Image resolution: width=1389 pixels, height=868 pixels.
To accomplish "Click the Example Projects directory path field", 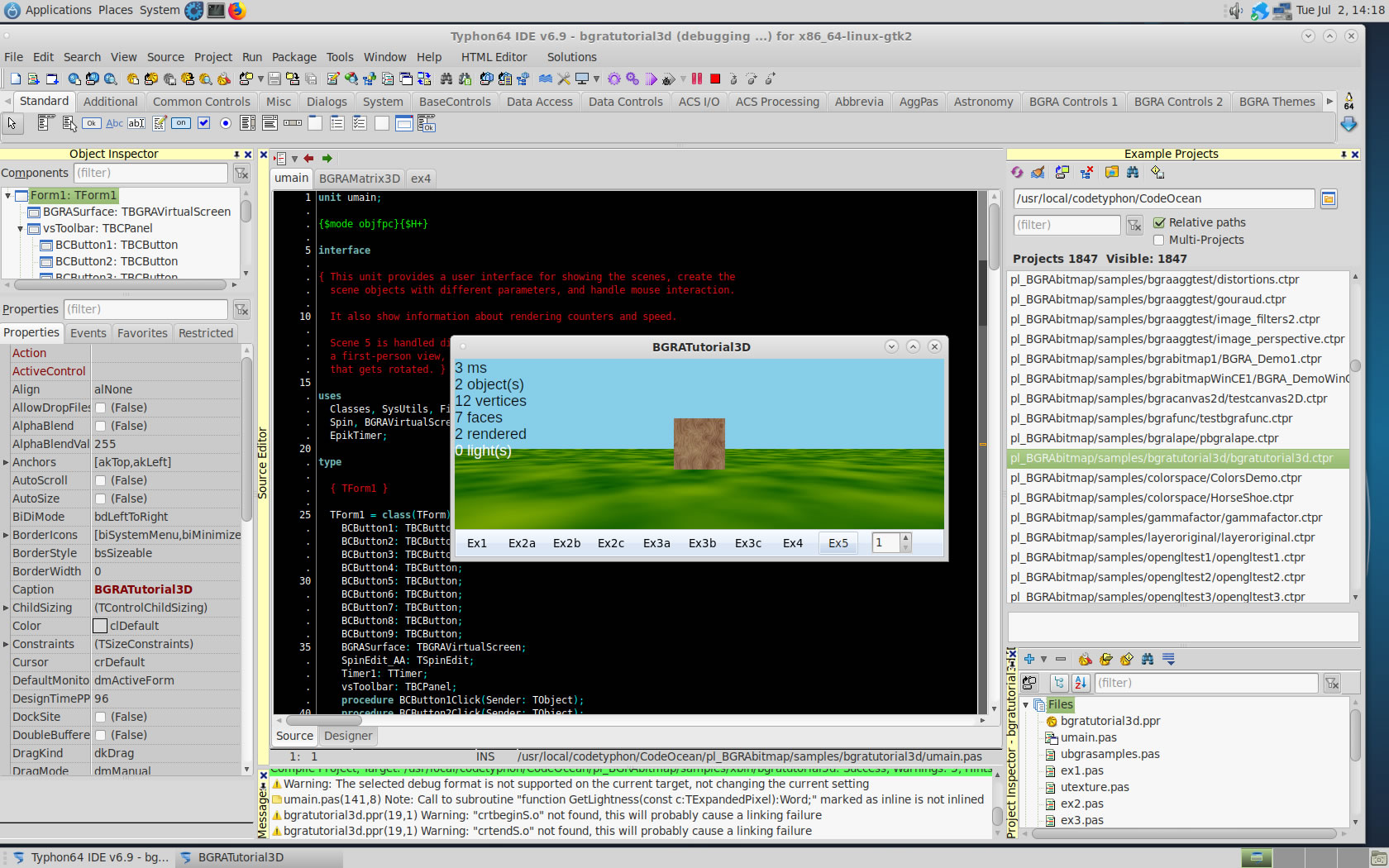I will (x=1163, y=198).
